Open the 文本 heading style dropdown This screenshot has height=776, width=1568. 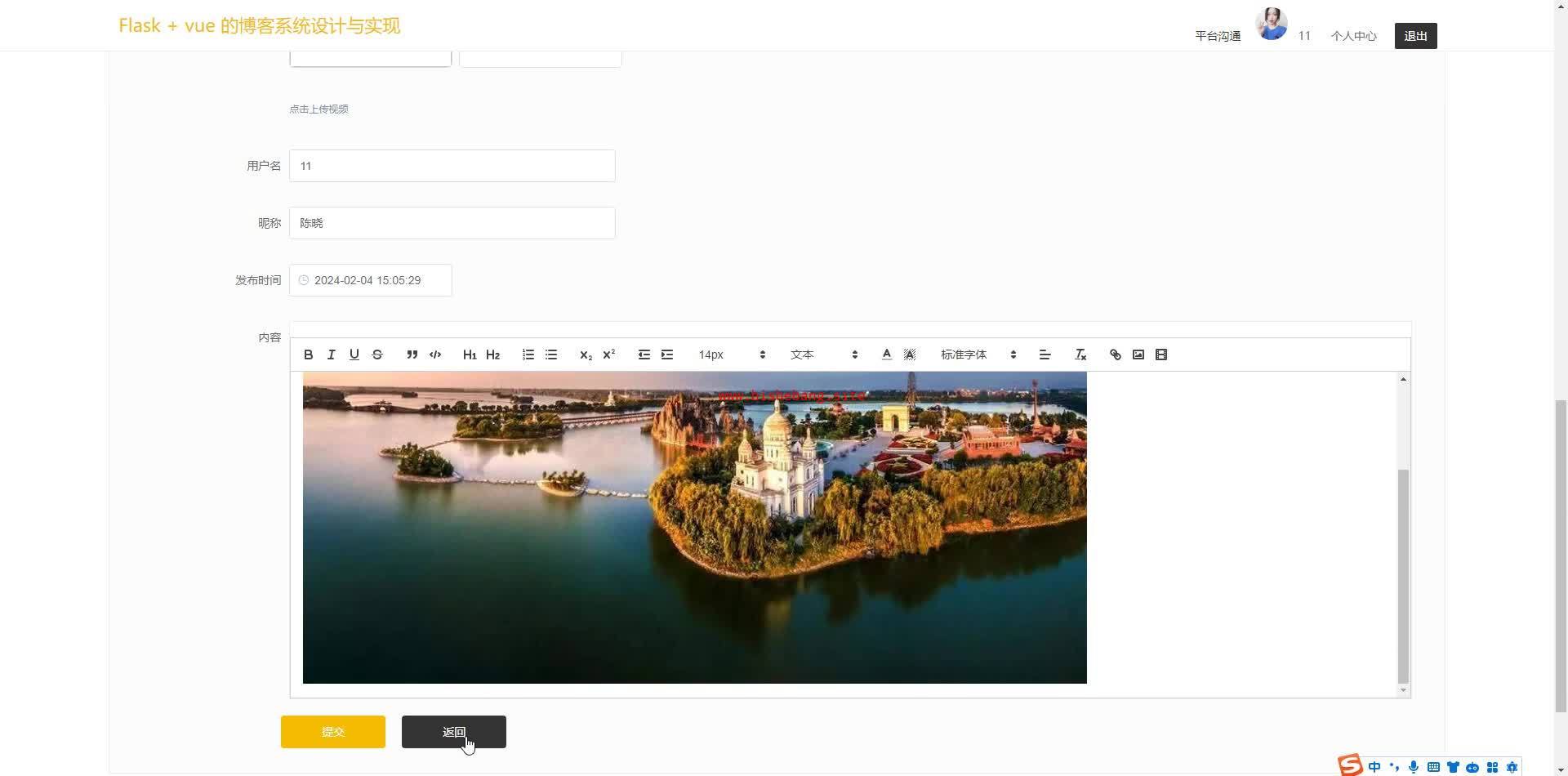(823, 355)
